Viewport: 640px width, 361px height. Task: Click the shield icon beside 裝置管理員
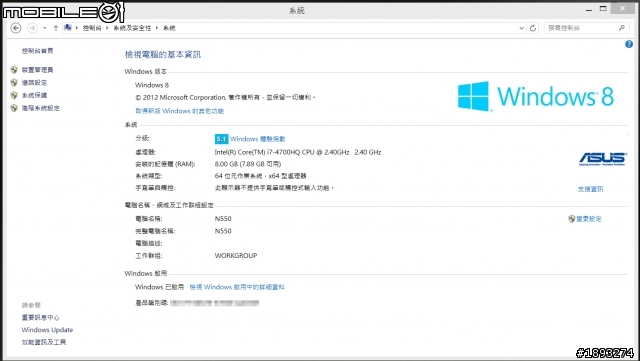[x=14, y=70]
